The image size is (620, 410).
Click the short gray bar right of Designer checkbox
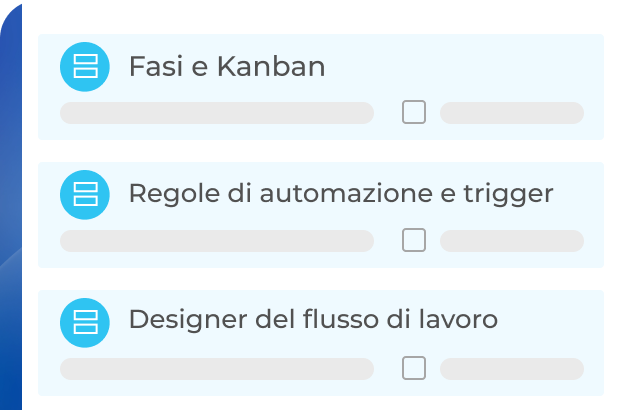pyautogui.click(x=511, y=369)
